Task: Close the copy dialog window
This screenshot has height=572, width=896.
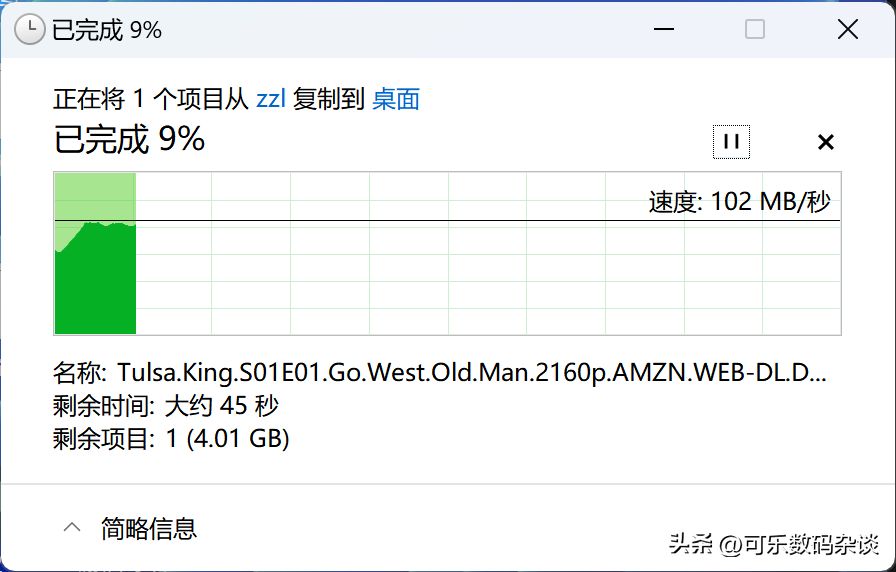Action: [x=848, y=29]
